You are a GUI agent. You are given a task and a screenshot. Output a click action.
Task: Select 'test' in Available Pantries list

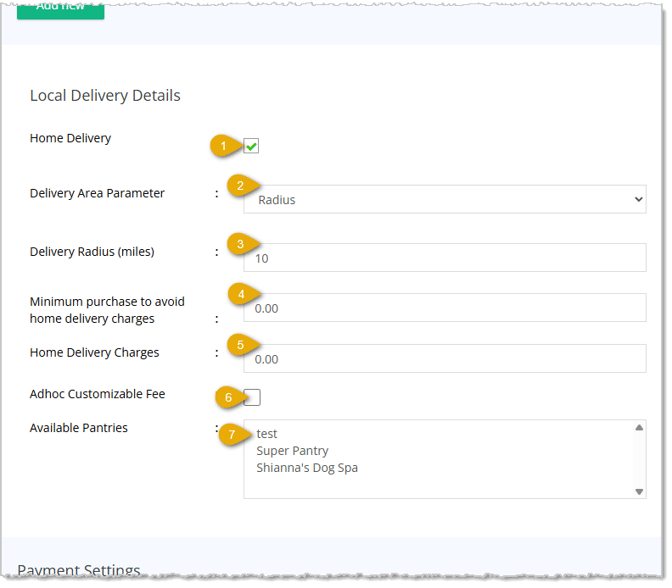click(267, 434)
